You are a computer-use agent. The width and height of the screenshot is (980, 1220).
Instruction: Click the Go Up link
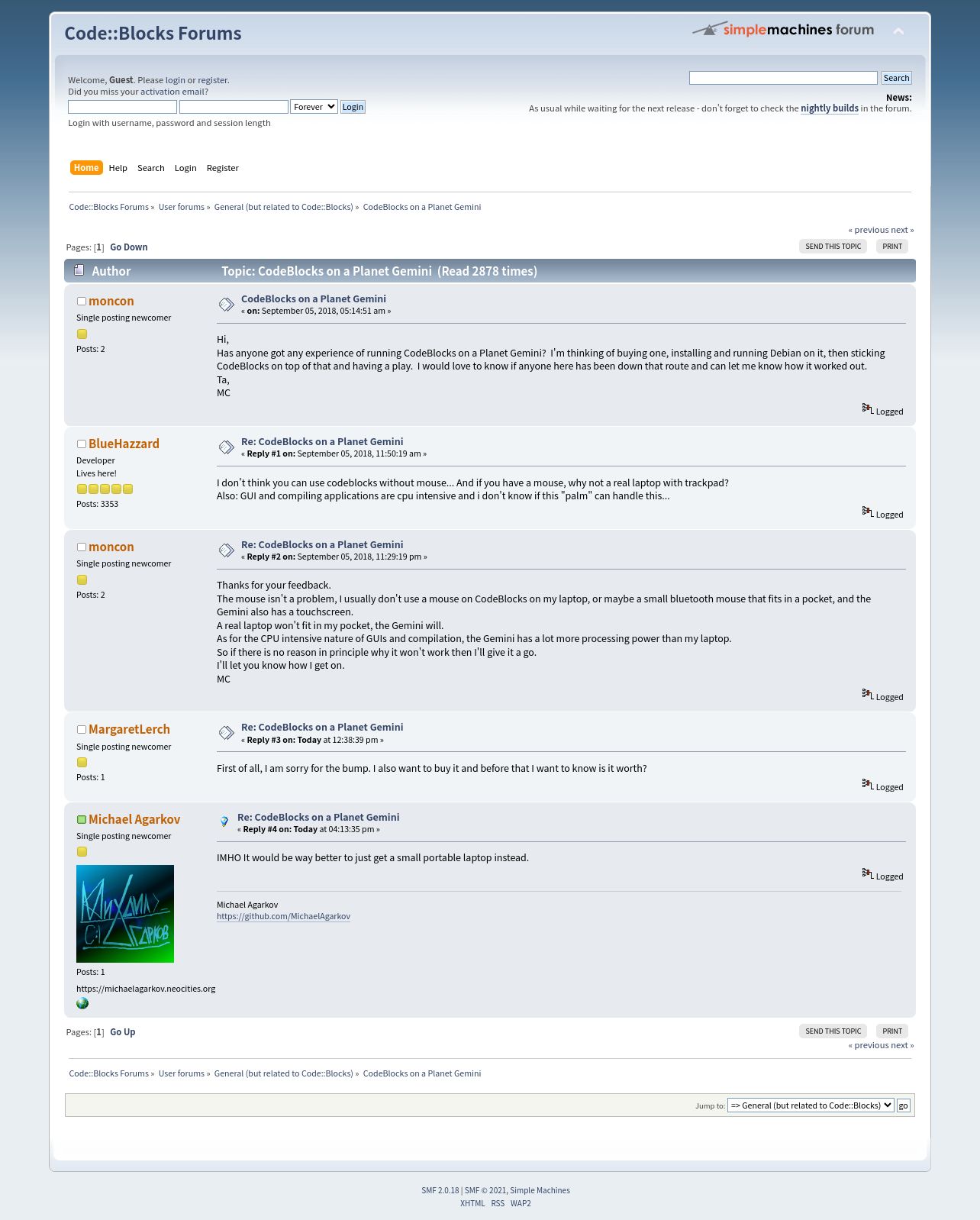(123, 1032)
